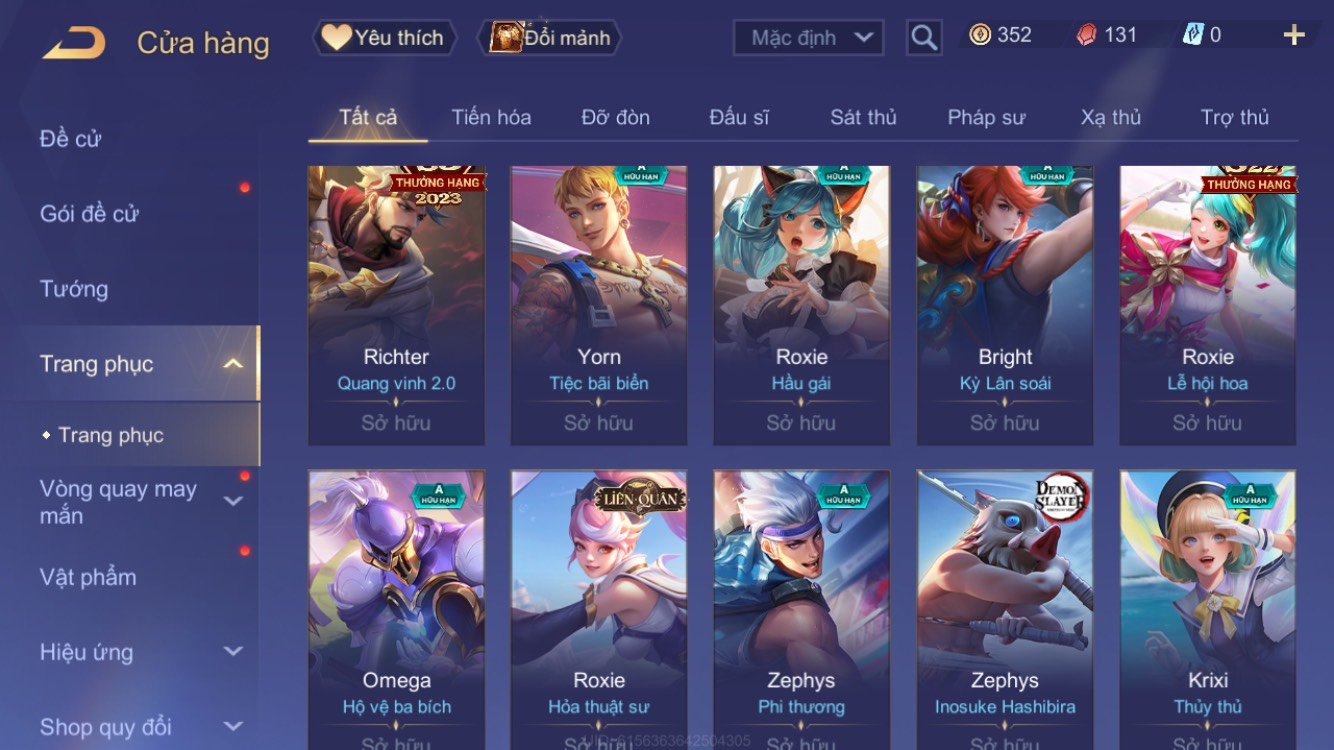Viewport: 1334px width, 750px height.
Task: Switch to the Sát thủ tab
Action: (x=863, y=117)
